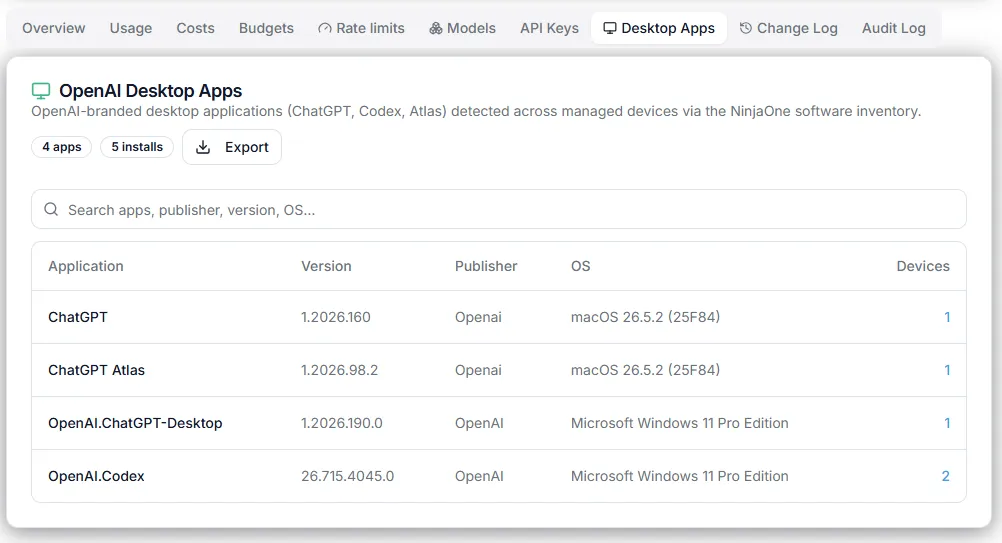Select the ChatGPT application row name
The width and height of the screenshot is (1002, 543).
click(x=78, y=317)
